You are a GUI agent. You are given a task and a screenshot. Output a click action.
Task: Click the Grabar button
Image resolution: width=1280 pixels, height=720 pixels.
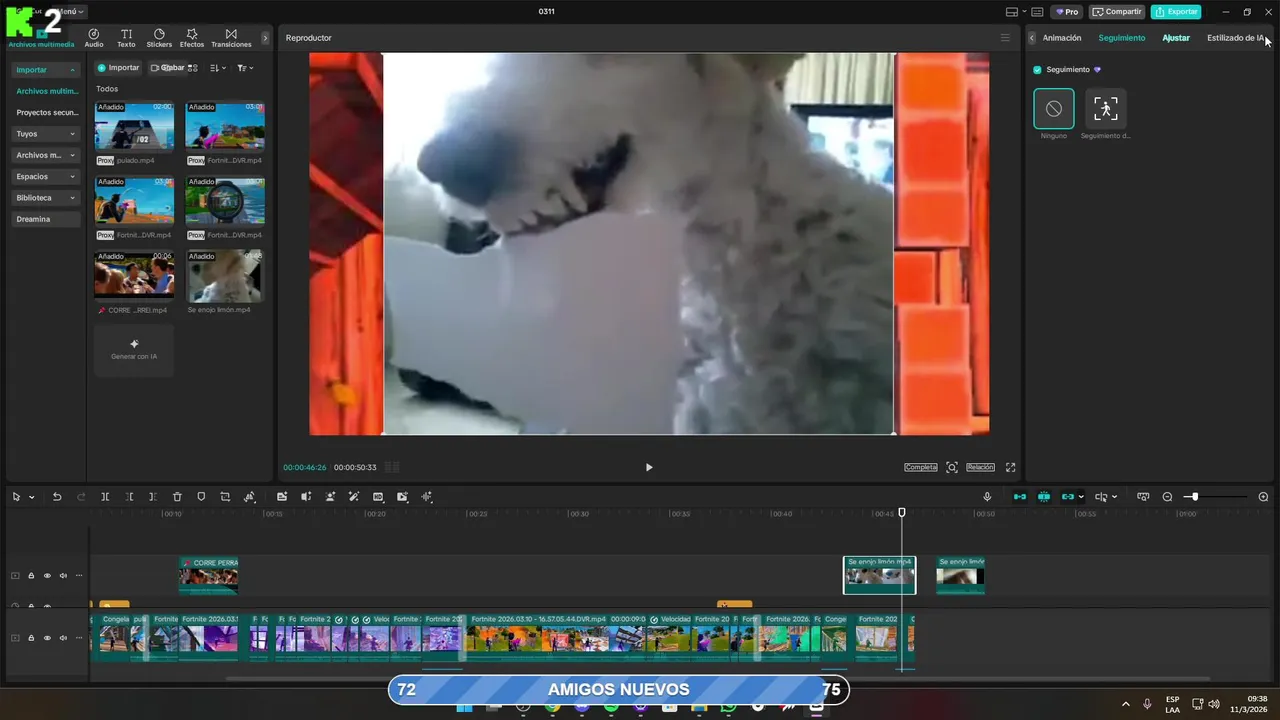click(x=167, y=68)
